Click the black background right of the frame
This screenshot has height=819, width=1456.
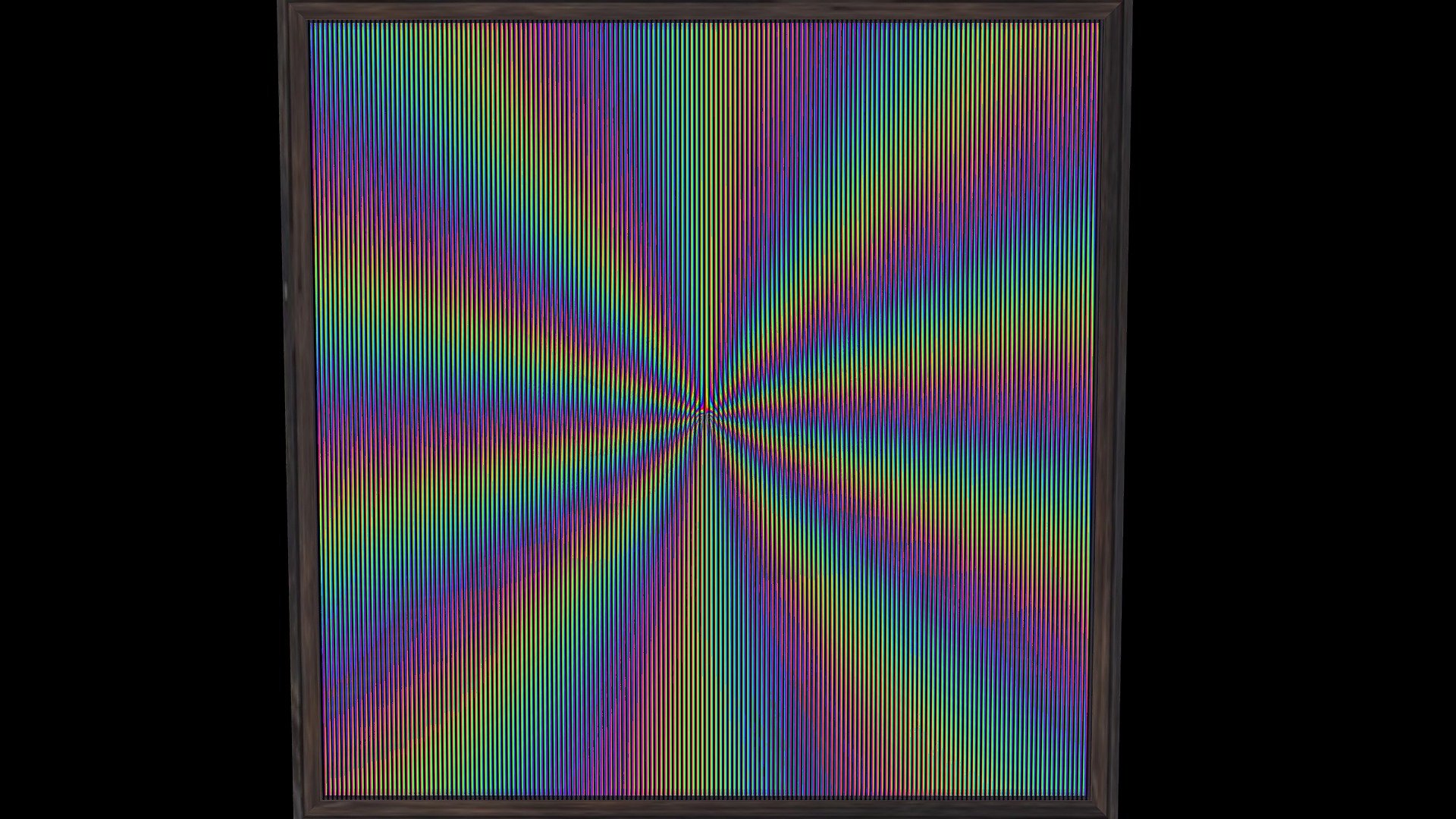click(x=1294, y=409)
